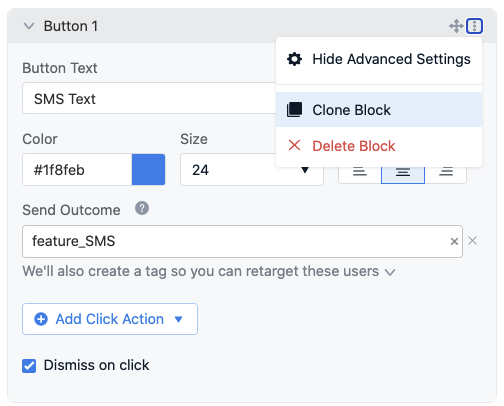The image size is (504, 406).
Task: Expand the retarget users tag hint
Action: tap(390, 272)
